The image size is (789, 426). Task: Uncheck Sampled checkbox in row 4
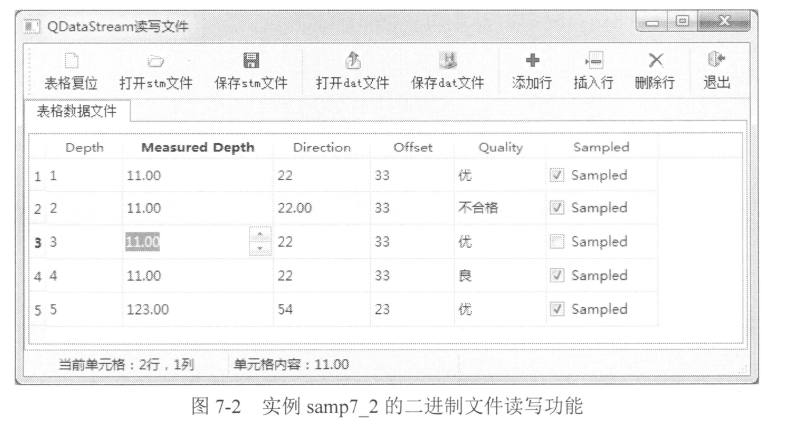[x=557, y=275]
